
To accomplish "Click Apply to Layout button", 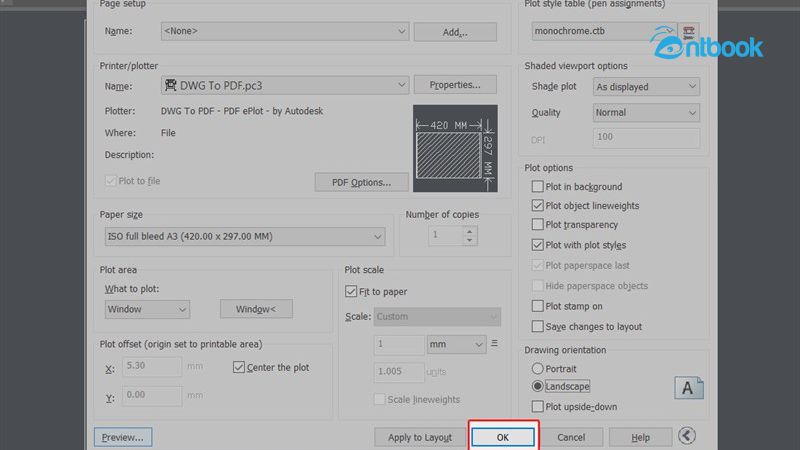I will pos(420,437).
